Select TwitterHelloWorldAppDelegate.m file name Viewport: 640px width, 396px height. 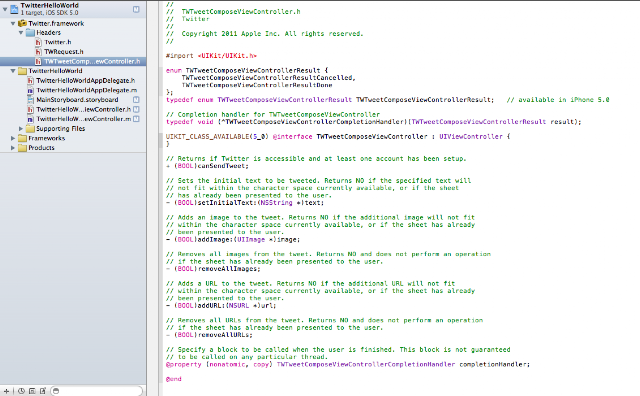click(x=87, y=90)
